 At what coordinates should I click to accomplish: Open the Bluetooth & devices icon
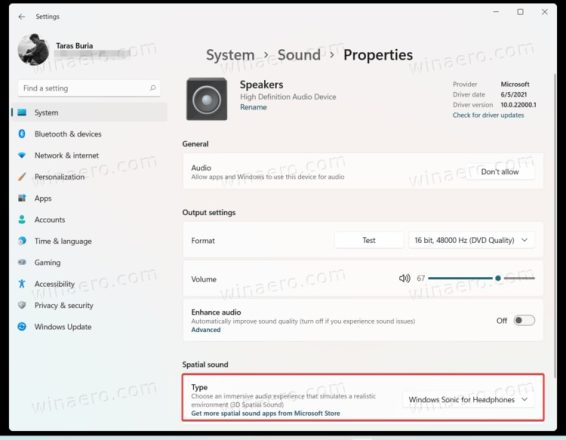click(22, 134)
